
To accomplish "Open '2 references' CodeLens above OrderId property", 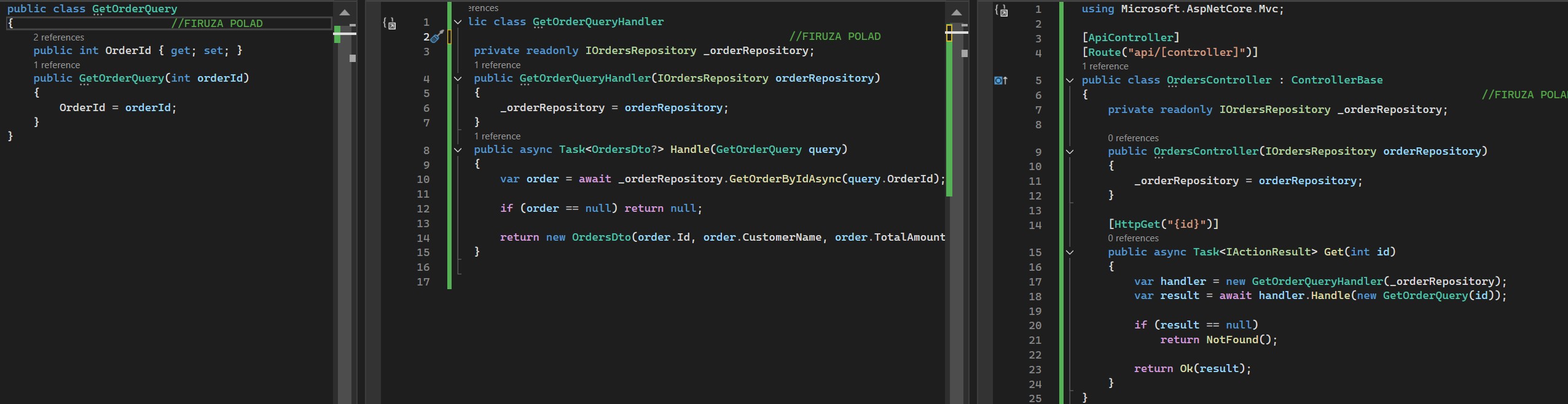I will point(58,37).
